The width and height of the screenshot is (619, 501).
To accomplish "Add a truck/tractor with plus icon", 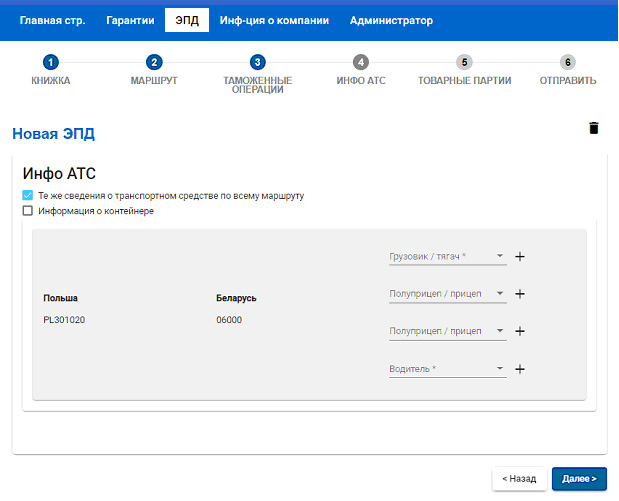I will coord(520,257).
